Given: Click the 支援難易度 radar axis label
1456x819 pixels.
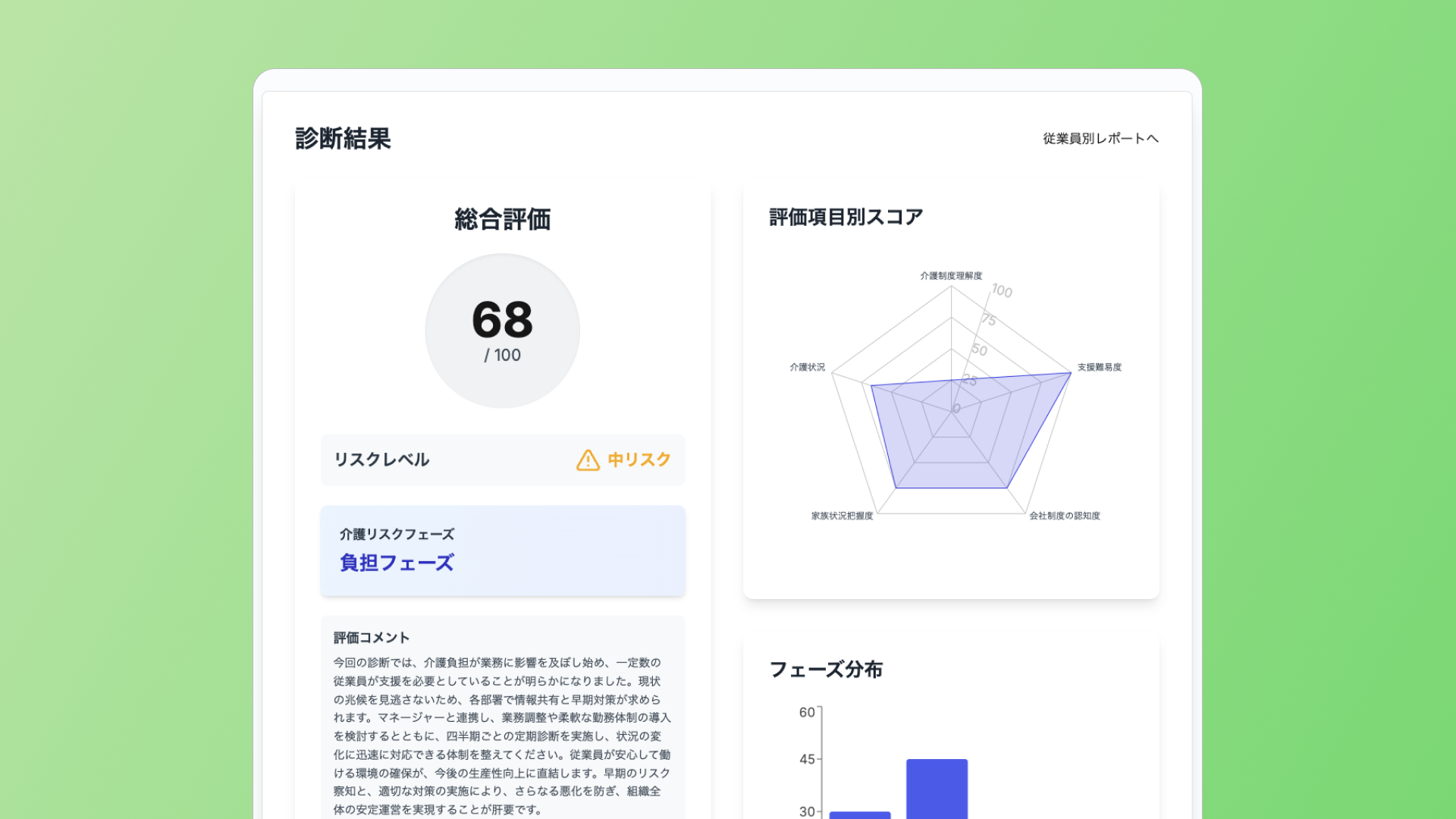Looking at the screenshot, I should click(x=1099, y=367).
